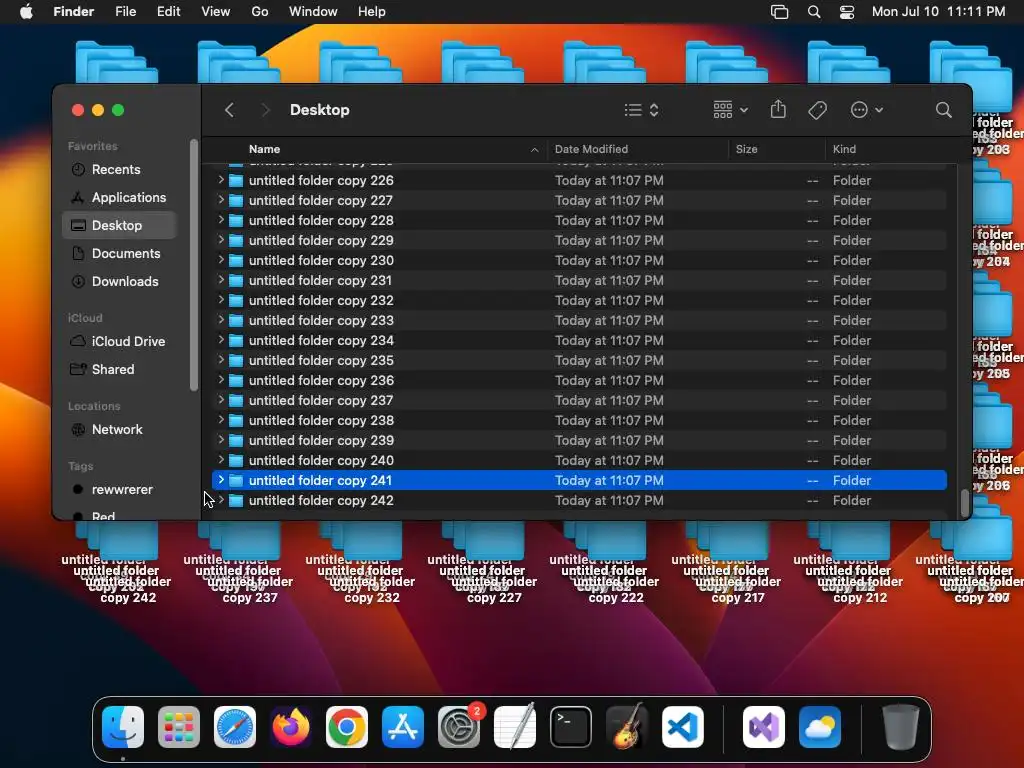Launch GarageBand from the Dock
The image size is (1024, 768).
tap(627, 726)
